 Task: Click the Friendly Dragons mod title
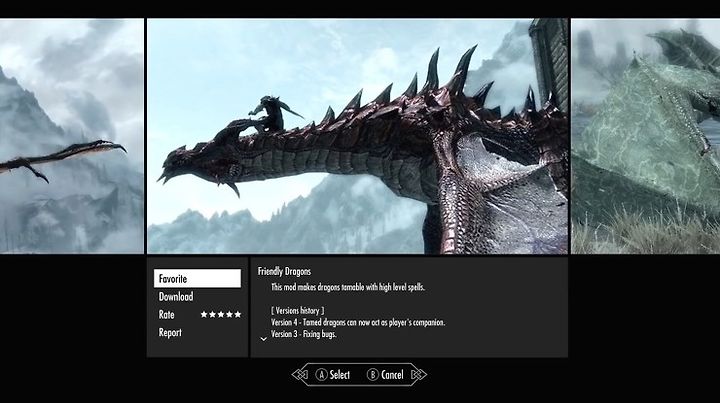click(284, 271)
